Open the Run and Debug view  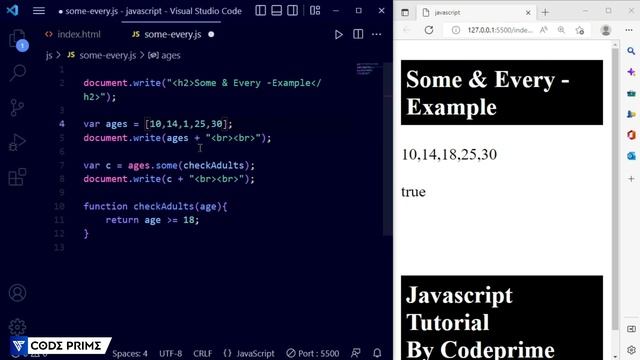coord(17,142)
